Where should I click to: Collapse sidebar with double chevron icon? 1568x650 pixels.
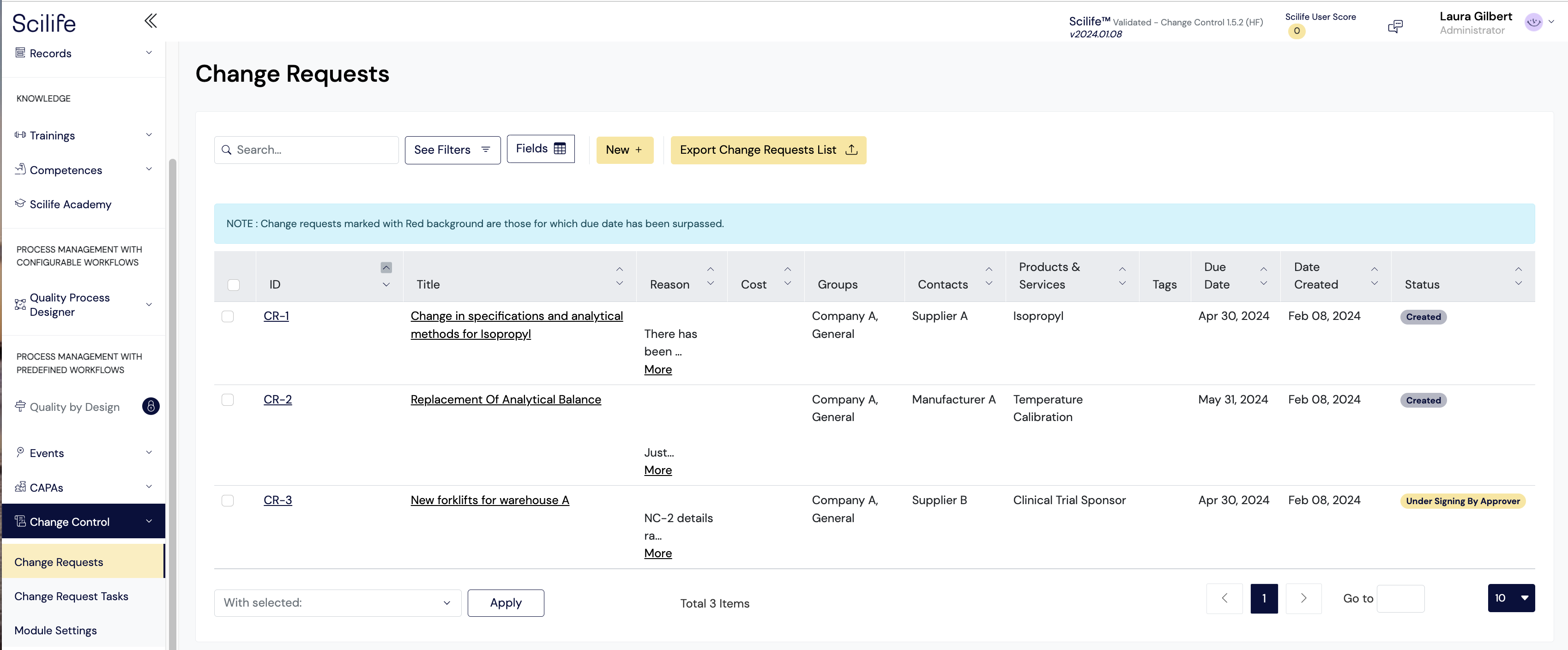151,21
